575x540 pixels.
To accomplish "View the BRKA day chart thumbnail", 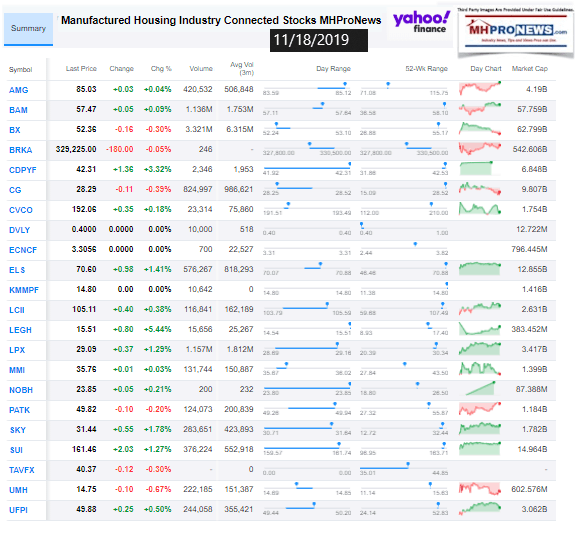I will click(480, 148).
